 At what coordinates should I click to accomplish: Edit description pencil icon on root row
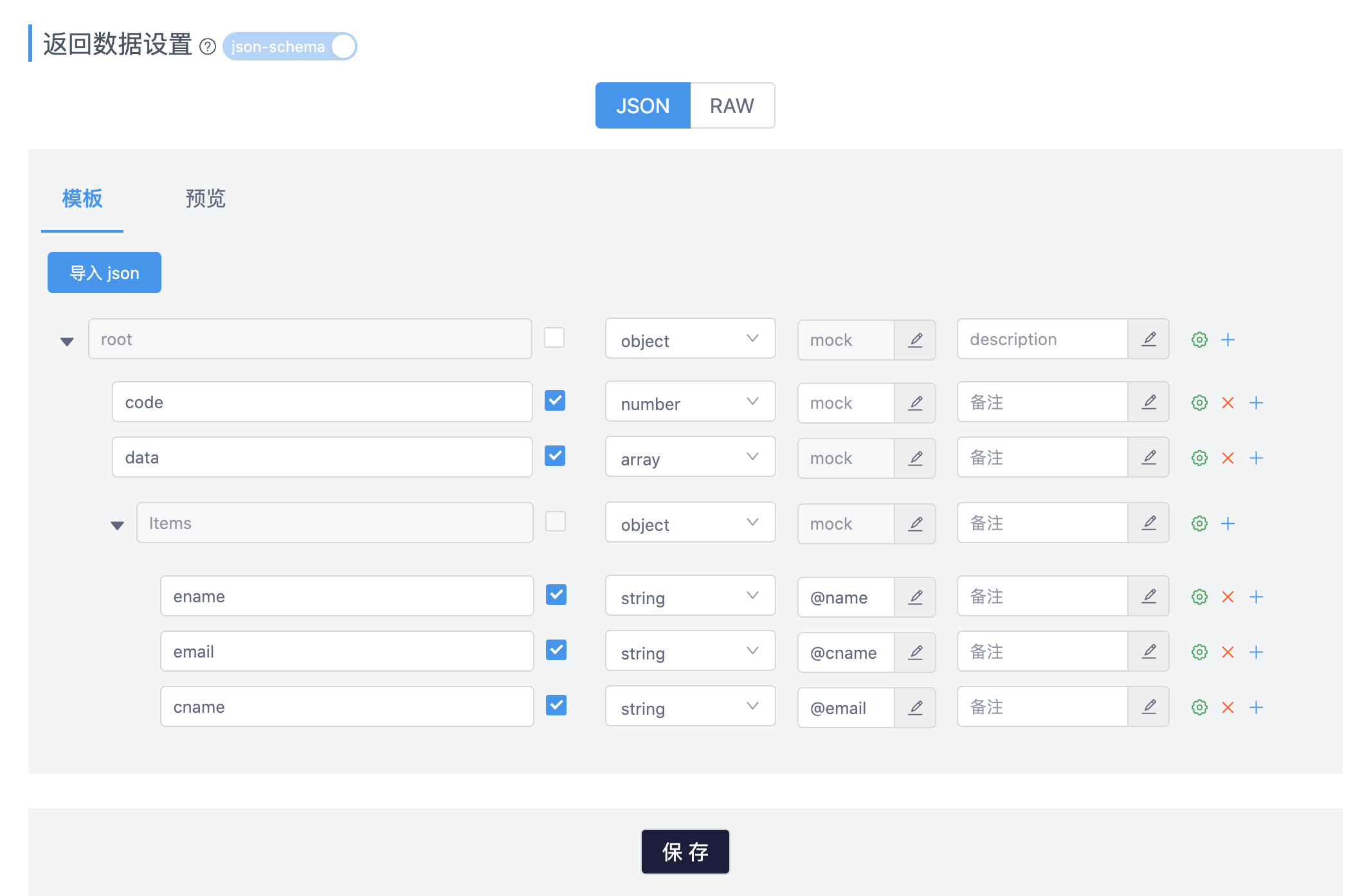1149,339
